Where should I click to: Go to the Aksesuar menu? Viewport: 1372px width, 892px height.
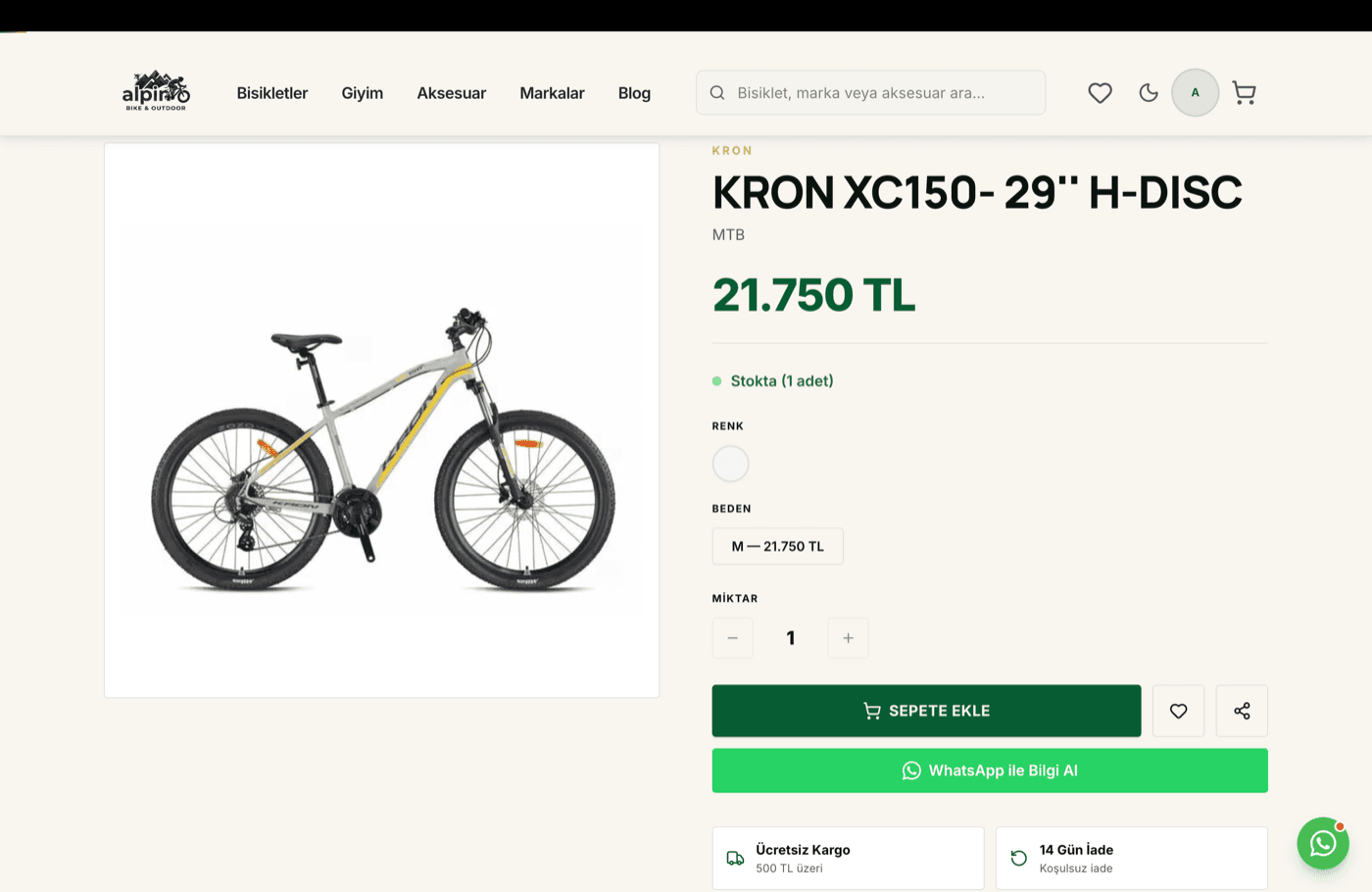452,93
